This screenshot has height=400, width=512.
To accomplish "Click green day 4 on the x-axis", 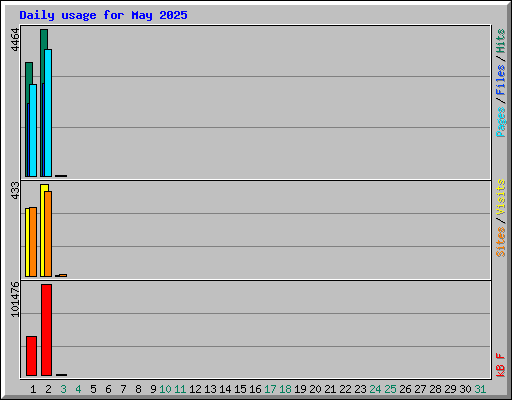I will pyautogui.click(x=78, y=389).
